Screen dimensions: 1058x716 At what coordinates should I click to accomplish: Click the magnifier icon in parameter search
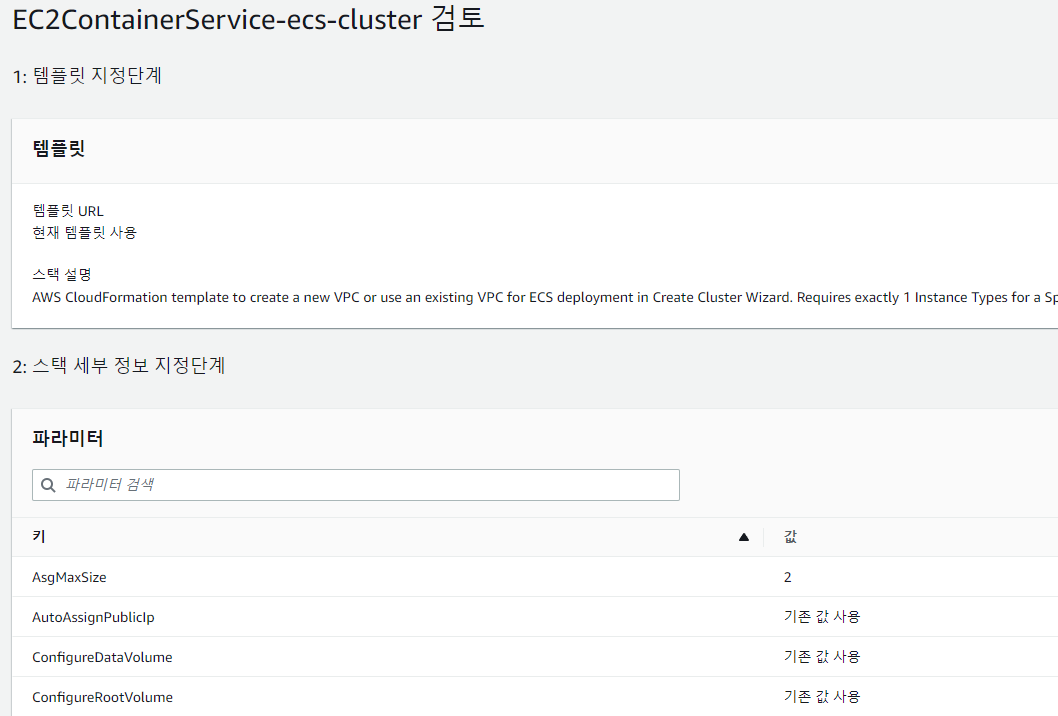48,485
